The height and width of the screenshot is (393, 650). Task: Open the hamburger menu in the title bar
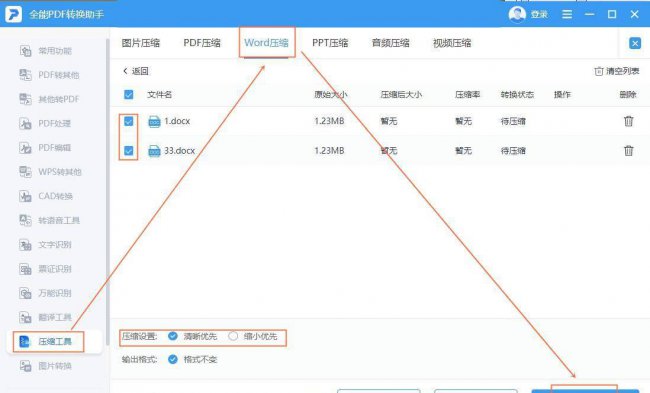pyautogui.click(x=567, y=15)
